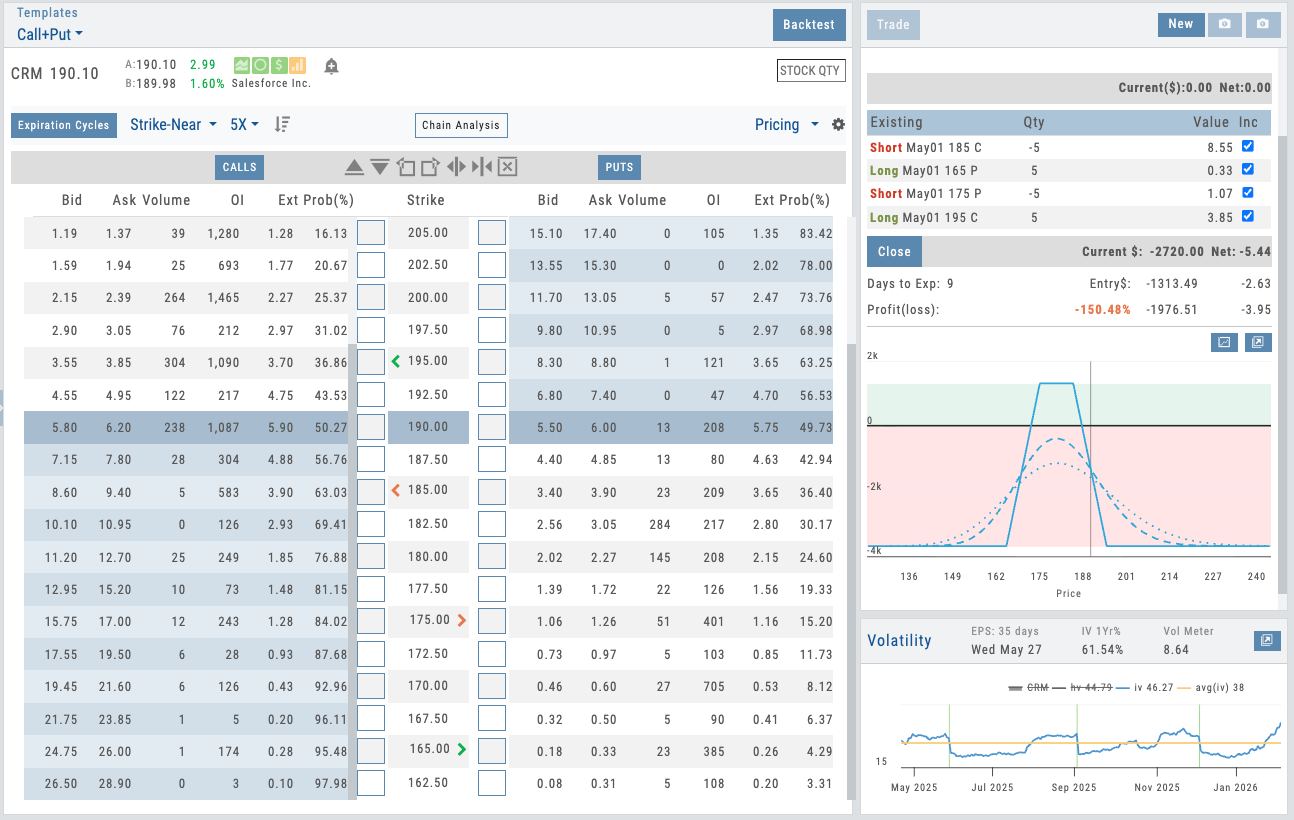
Task: Select the CALLS column header tab
Action: [x=240, y=167]
